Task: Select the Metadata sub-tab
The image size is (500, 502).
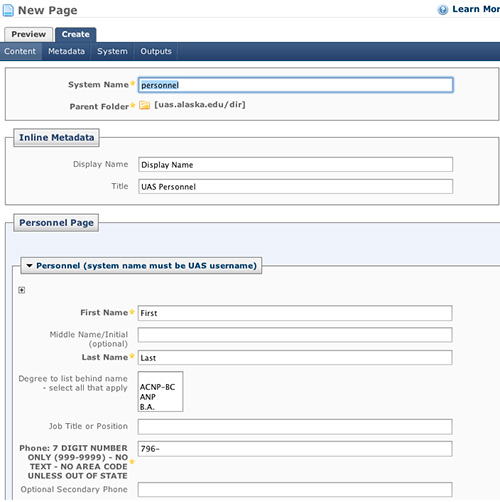Action: 66,51
